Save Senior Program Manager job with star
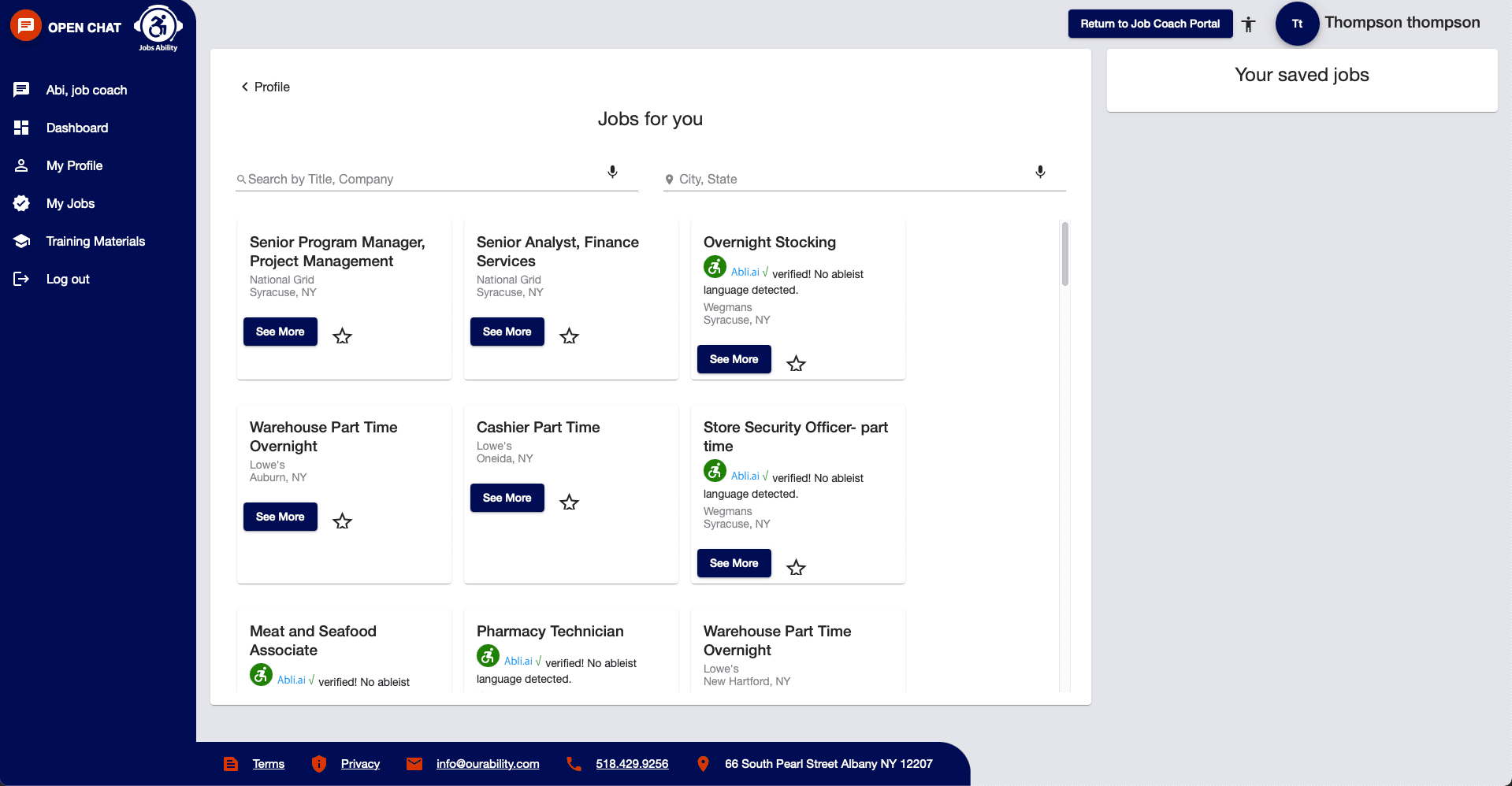 point(342,336)
